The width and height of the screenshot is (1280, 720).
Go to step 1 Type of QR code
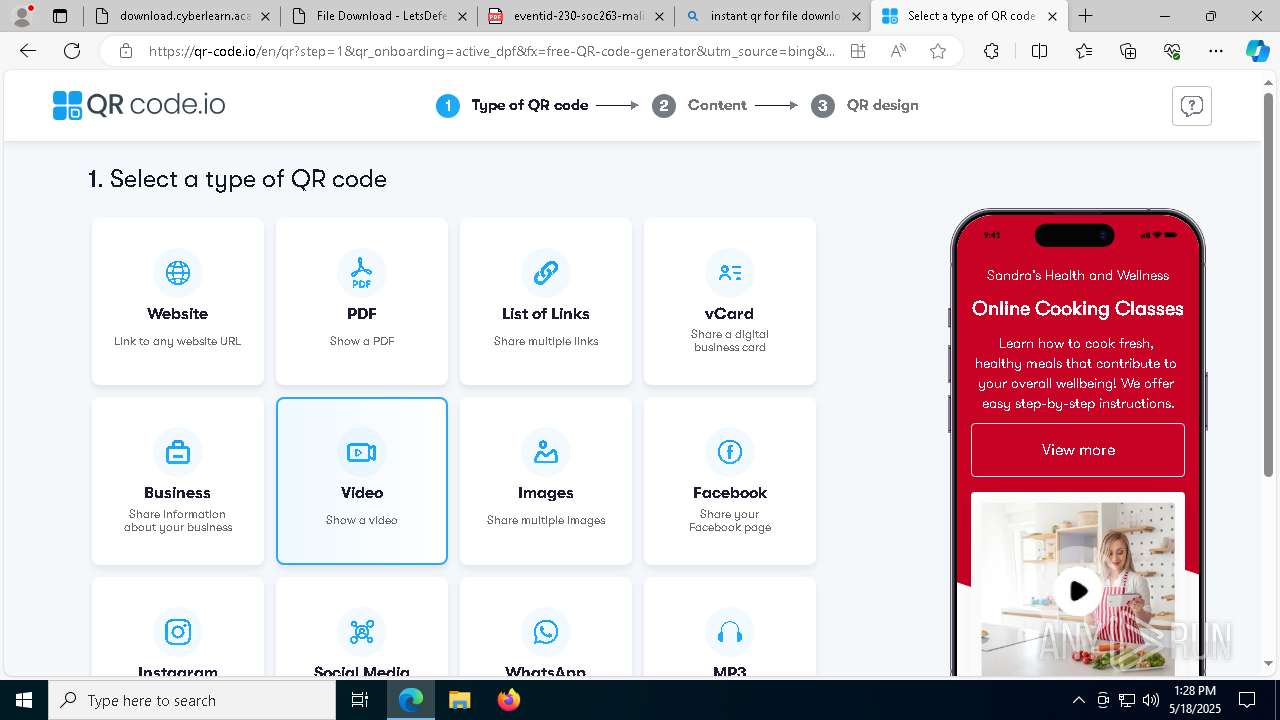(512, 105)
